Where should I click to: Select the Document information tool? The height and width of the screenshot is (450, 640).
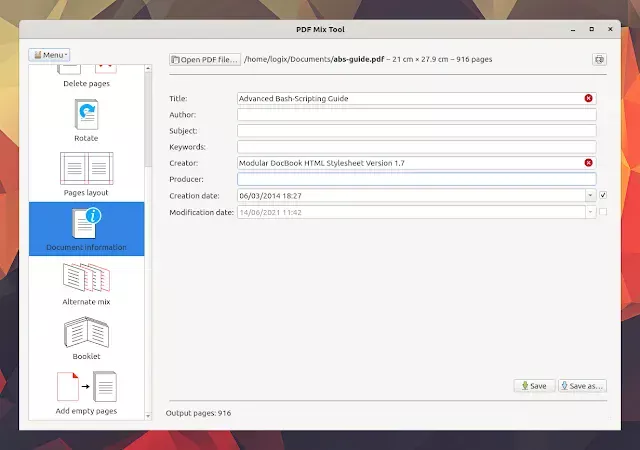86,229
